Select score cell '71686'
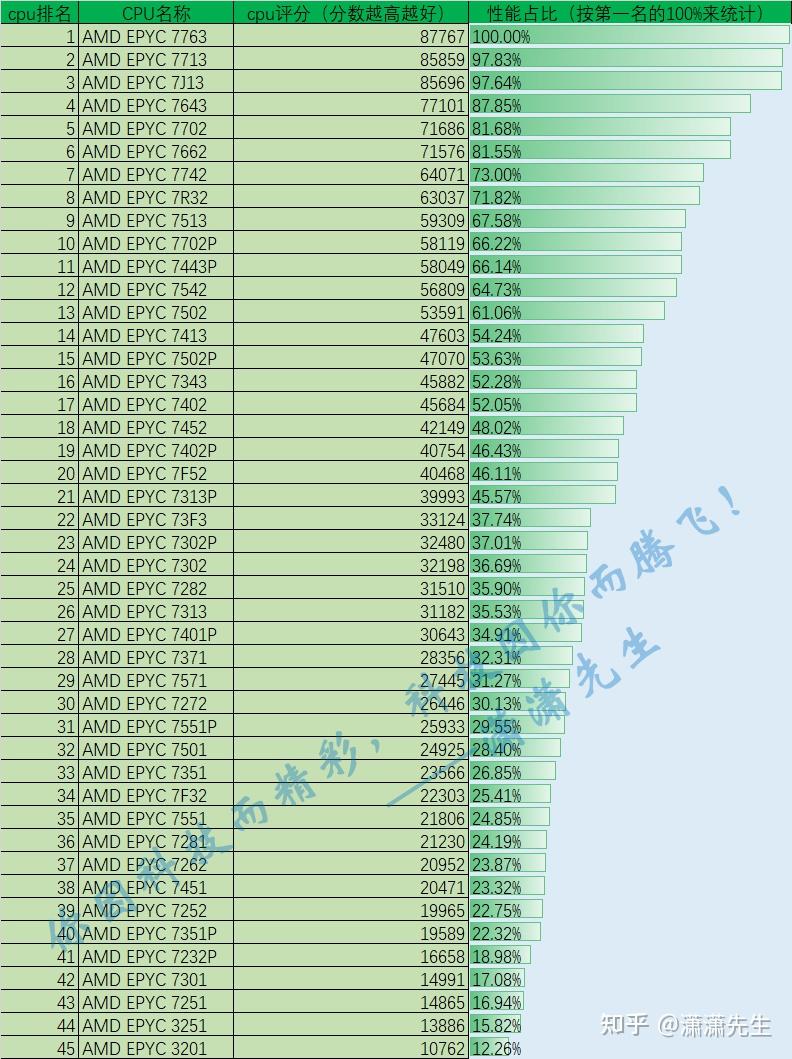This screenshot has width=792, height=1059. [350, 128]
